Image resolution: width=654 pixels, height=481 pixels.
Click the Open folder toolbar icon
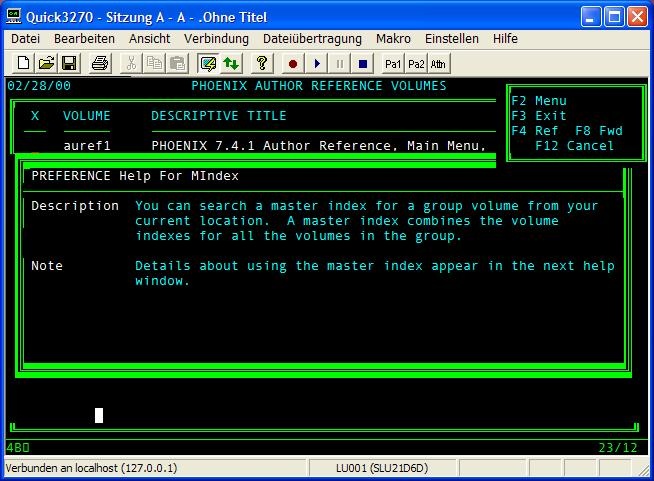click(x=46, y=63)
